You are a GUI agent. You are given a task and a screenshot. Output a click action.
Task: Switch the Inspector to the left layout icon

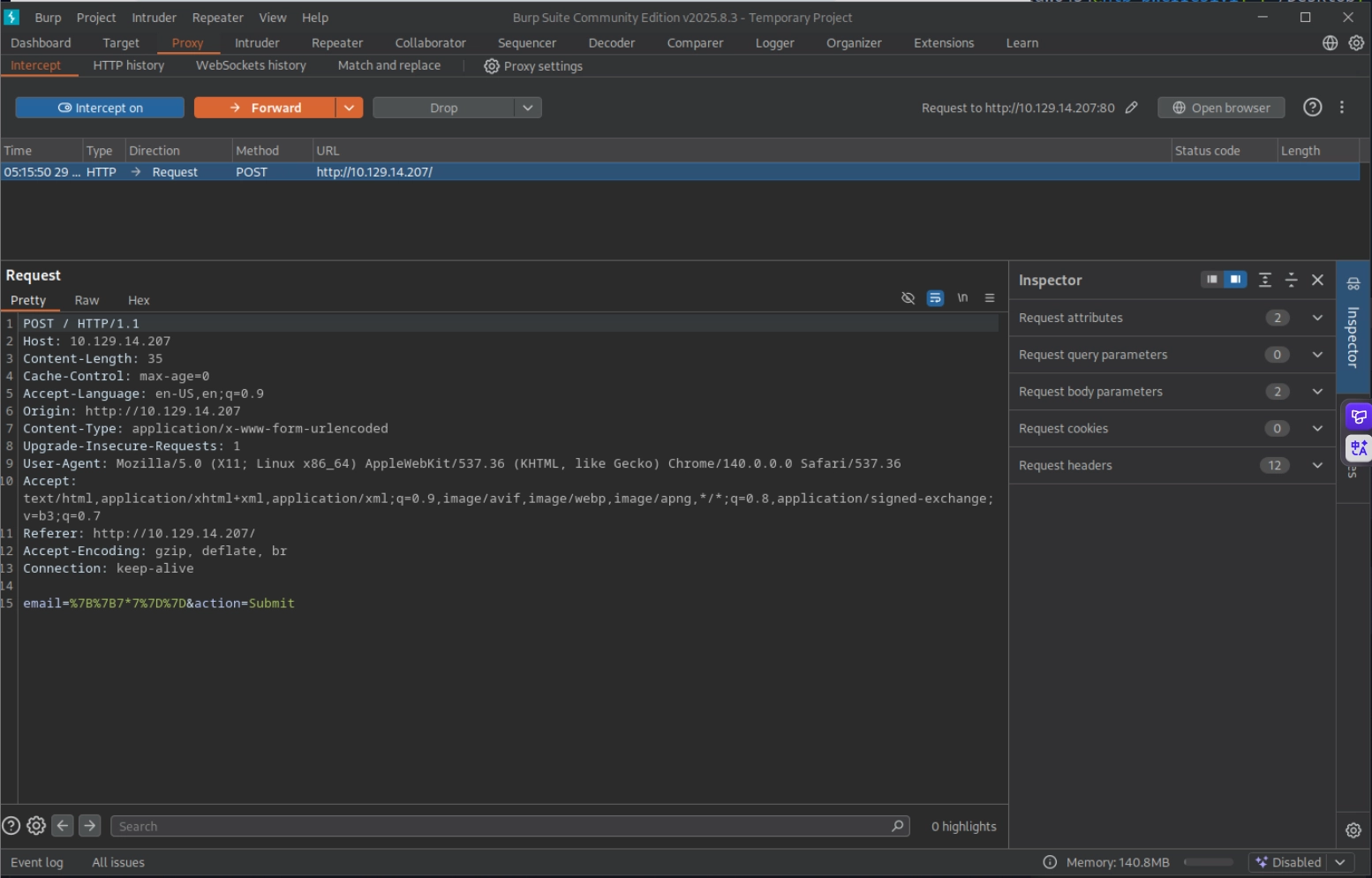click(x=1212, y=279)
